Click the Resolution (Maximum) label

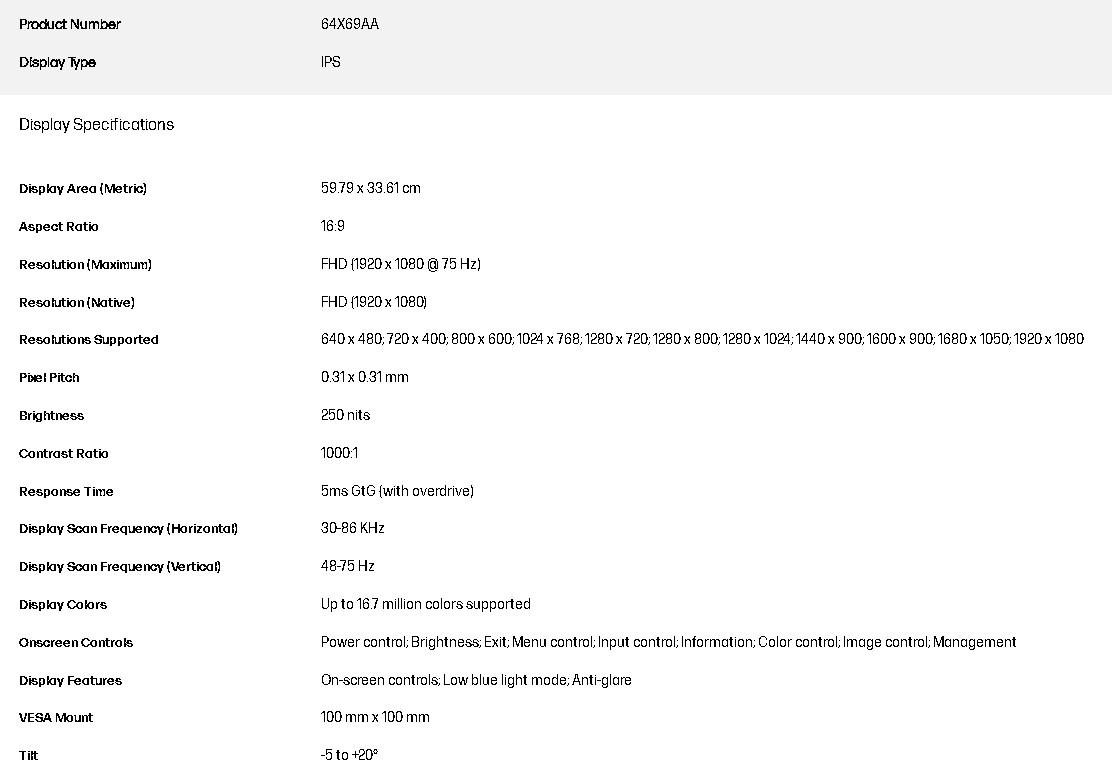pos(85,265)
